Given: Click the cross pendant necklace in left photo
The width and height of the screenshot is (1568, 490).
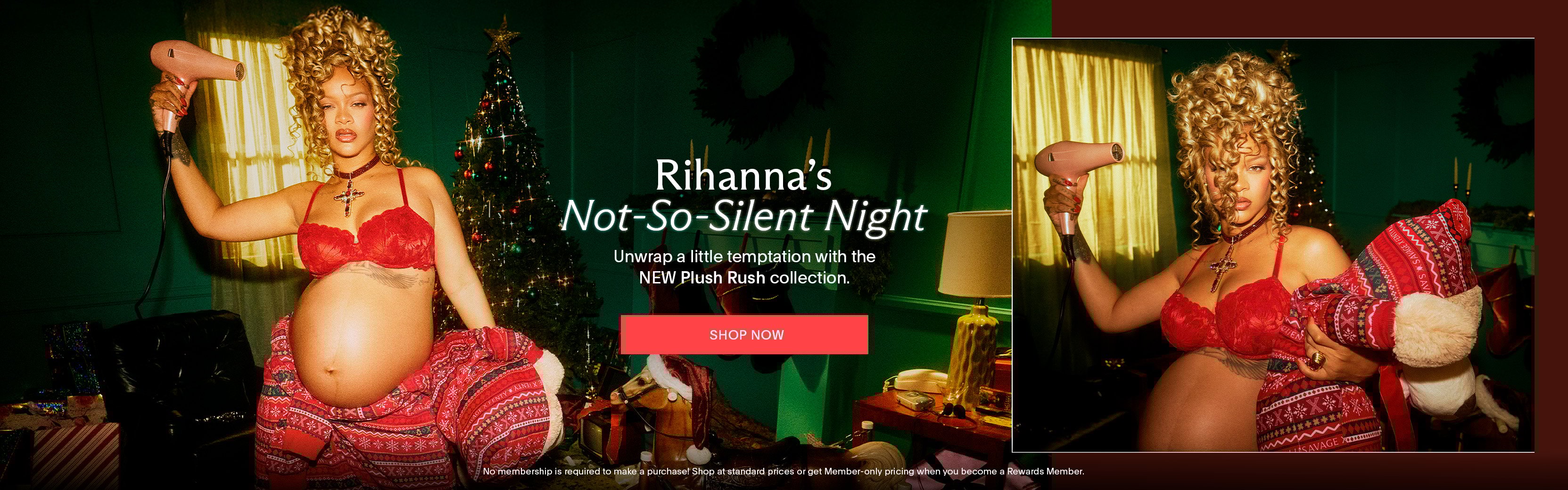Looking at the screenshot, I should [x=348, y=196].
